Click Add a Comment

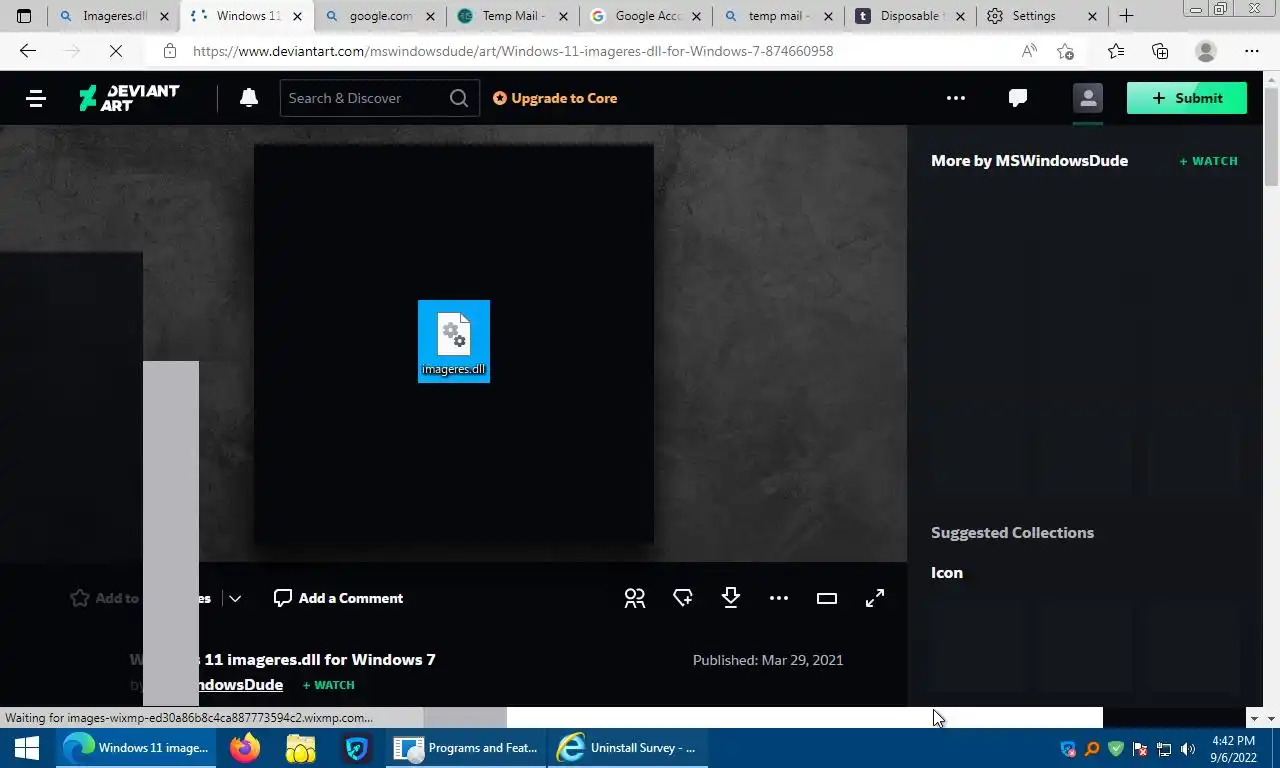(339, 598)
